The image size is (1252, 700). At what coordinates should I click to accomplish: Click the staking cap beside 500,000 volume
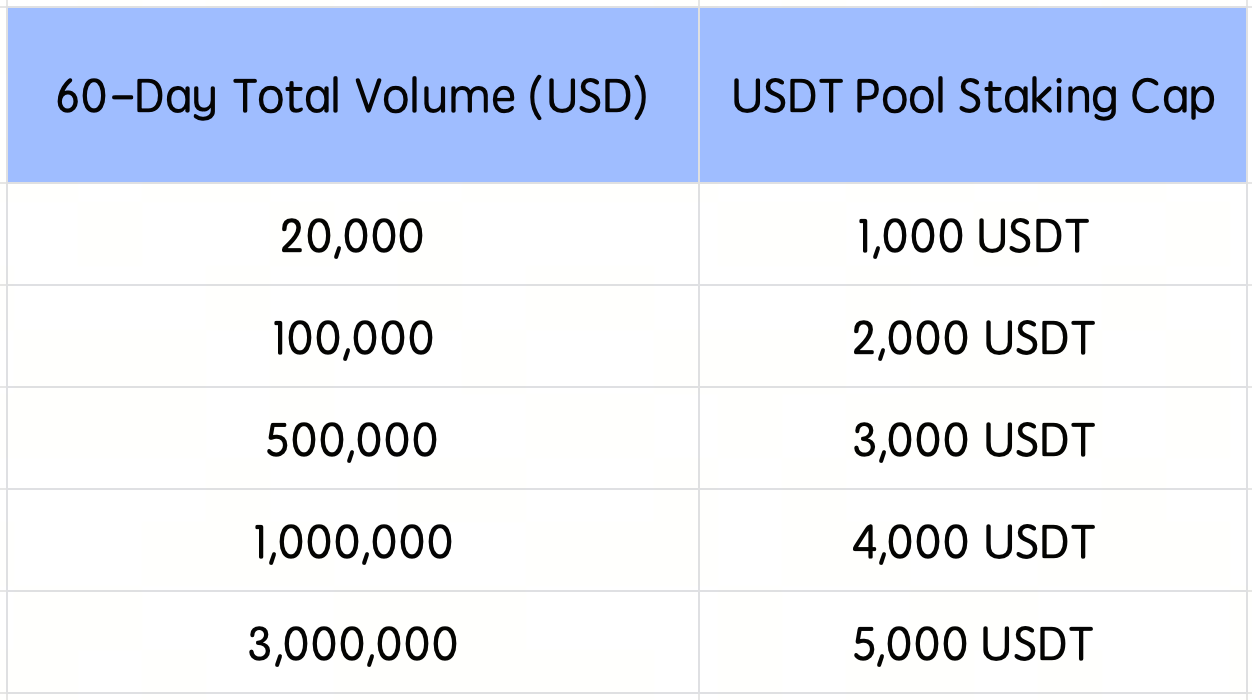[973, 440]
